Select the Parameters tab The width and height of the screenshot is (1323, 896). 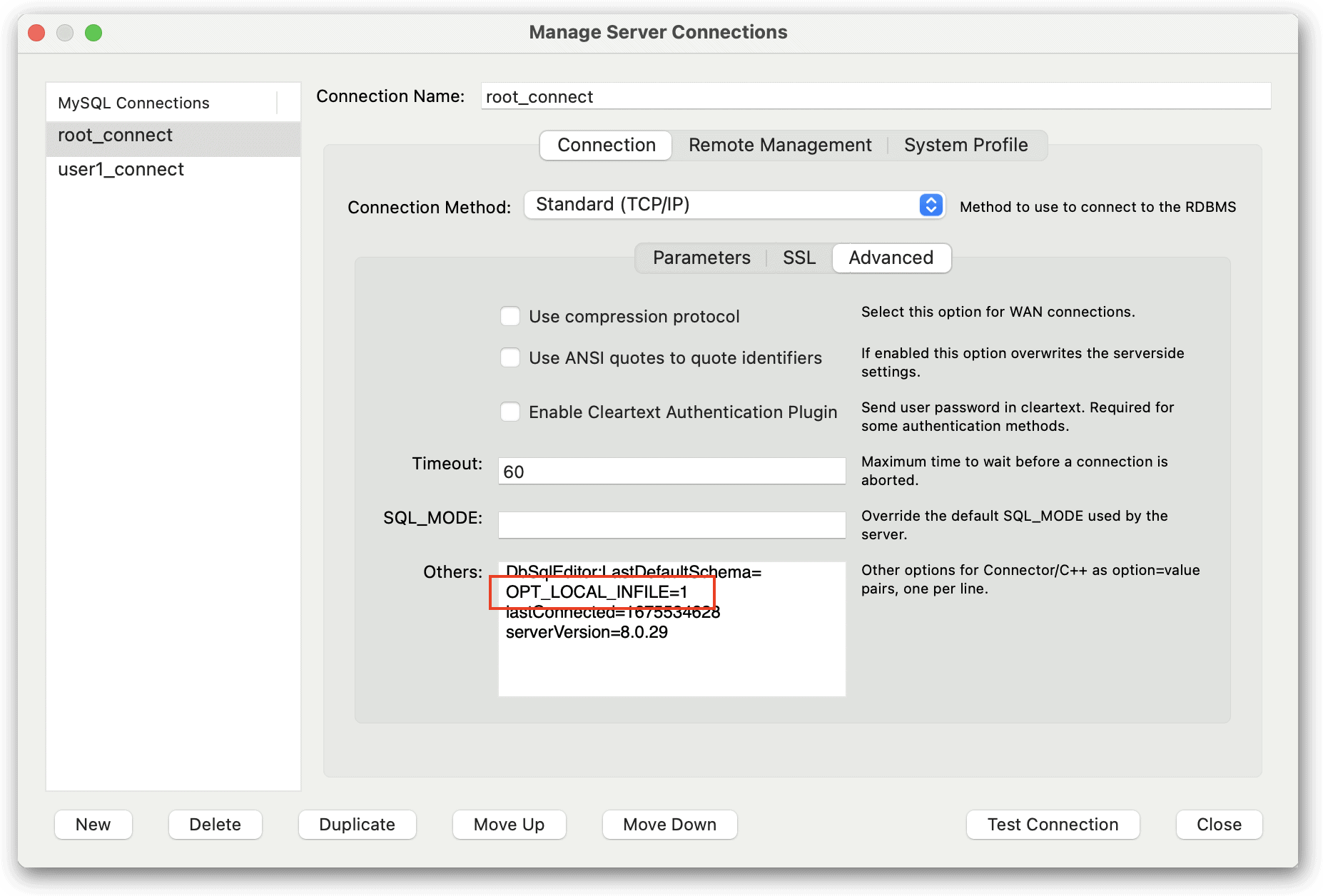(x=701, y=258)
